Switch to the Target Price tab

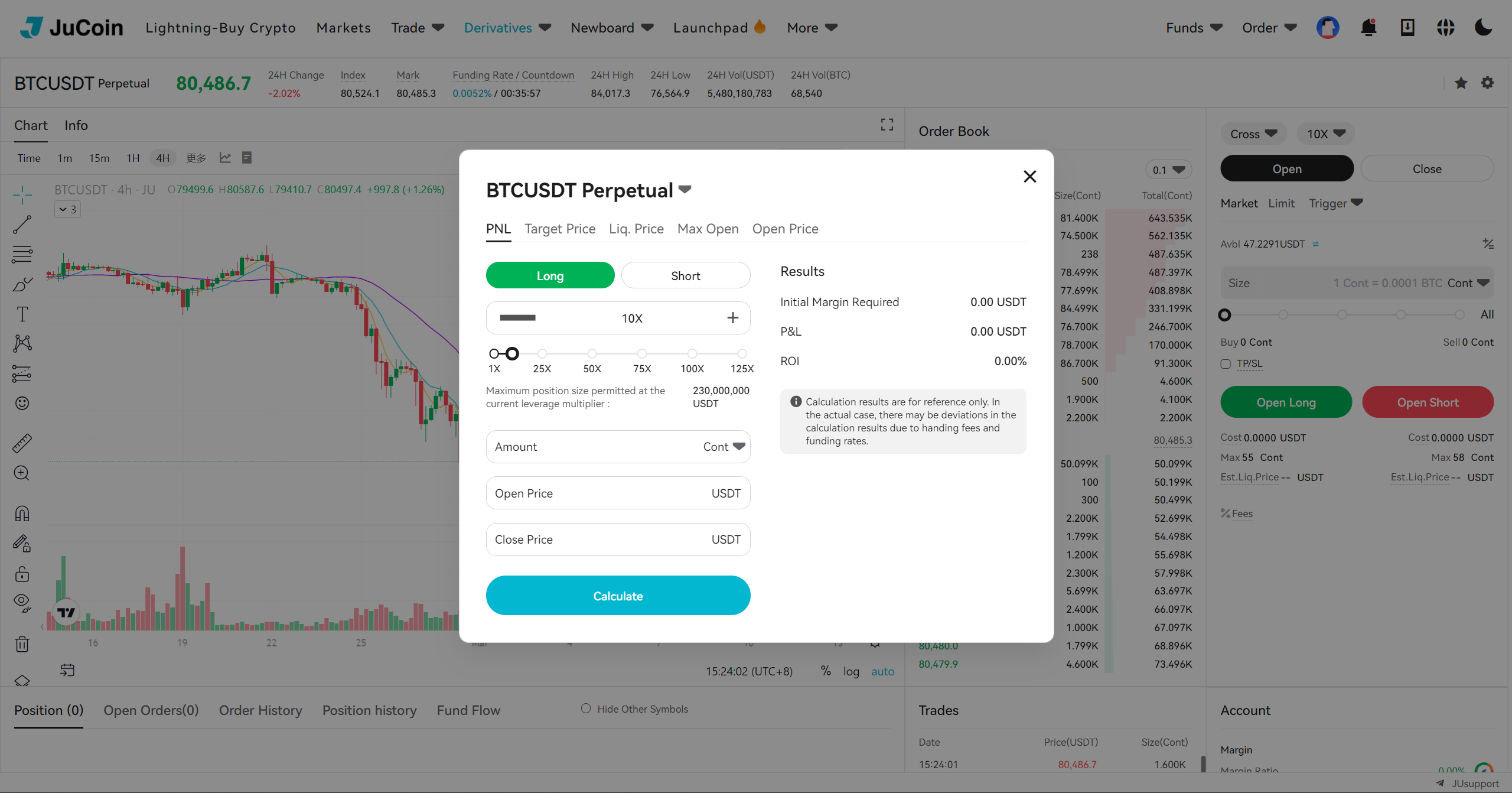coord(560,229)
